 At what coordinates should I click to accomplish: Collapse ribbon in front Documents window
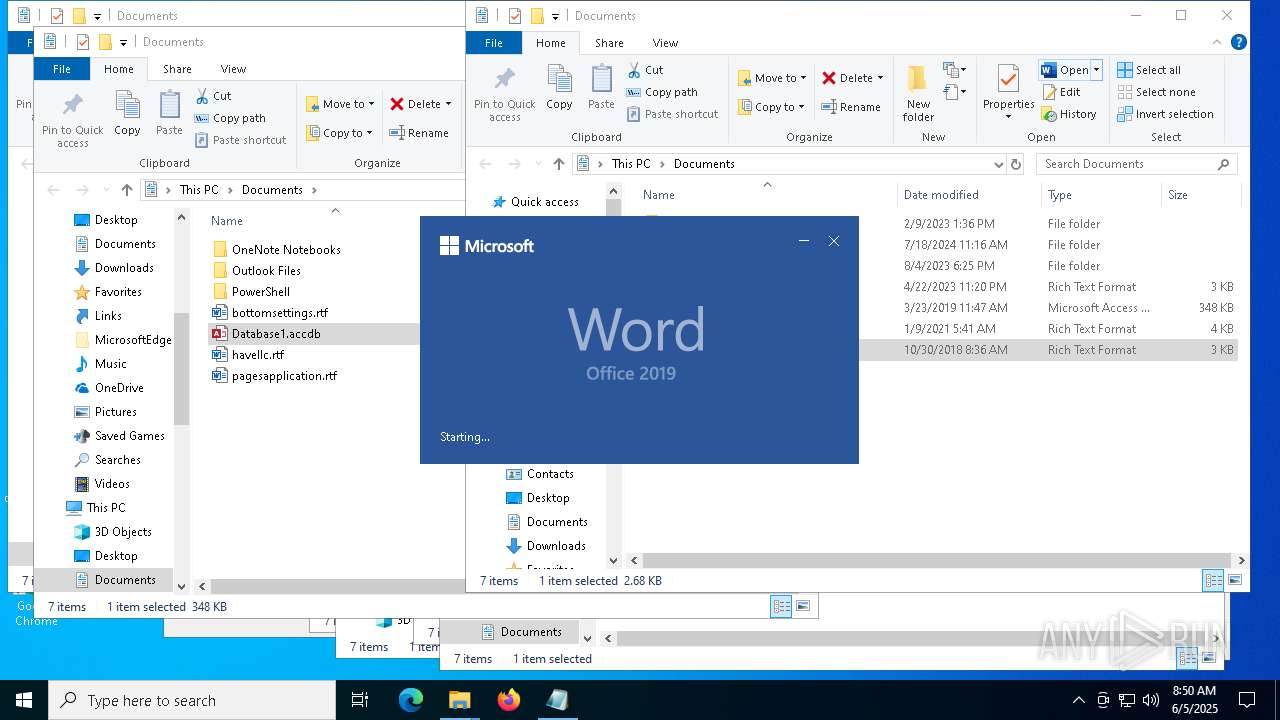point(1217,43)
